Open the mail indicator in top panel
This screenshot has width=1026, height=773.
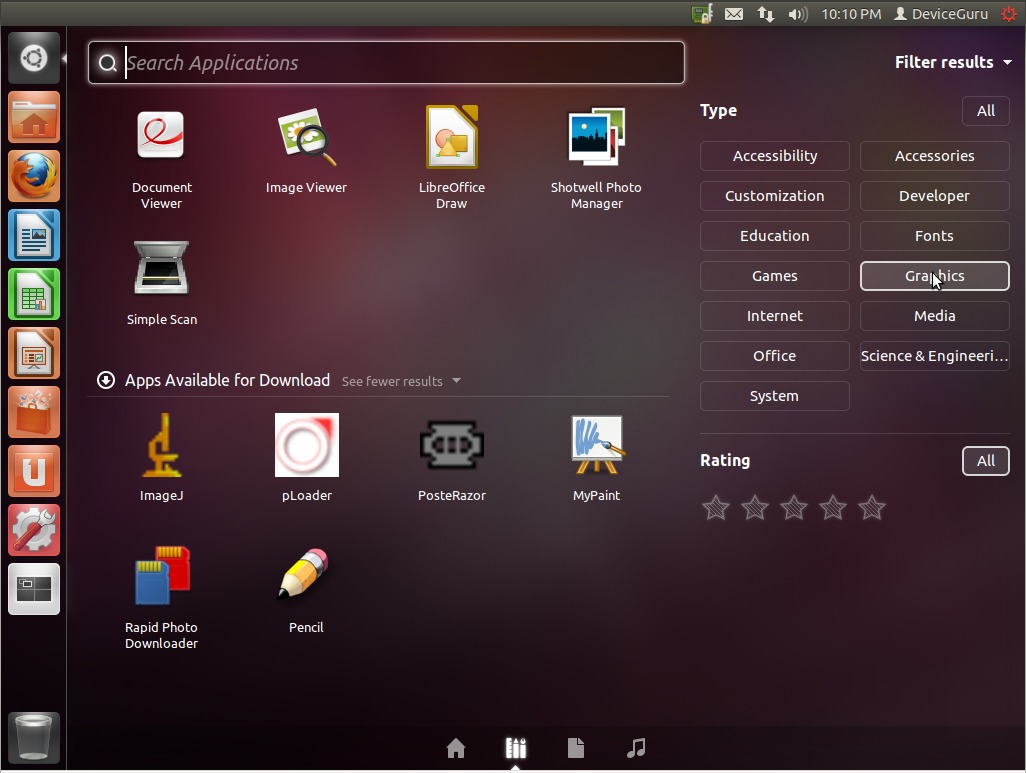[734, 14]
